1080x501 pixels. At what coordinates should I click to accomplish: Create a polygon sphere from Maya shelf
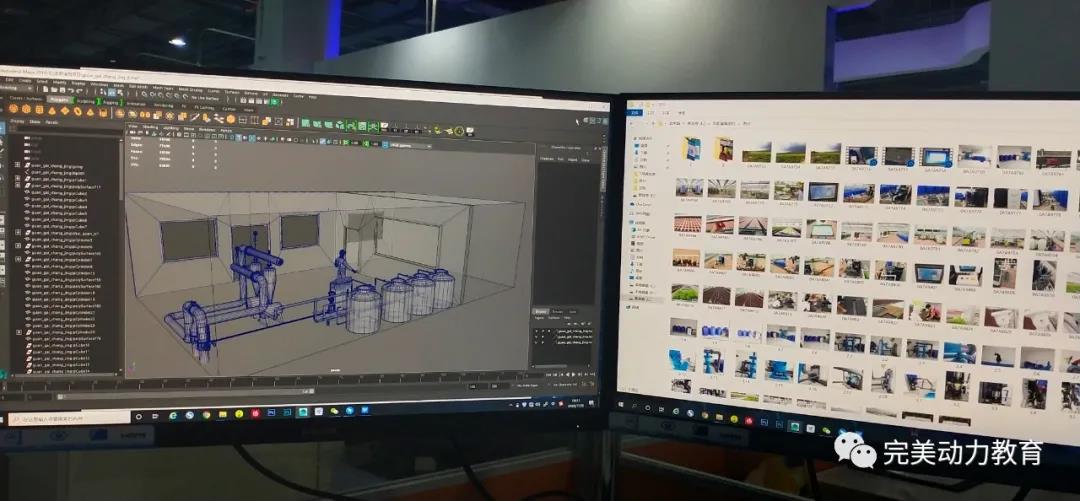tap(13, 109)
